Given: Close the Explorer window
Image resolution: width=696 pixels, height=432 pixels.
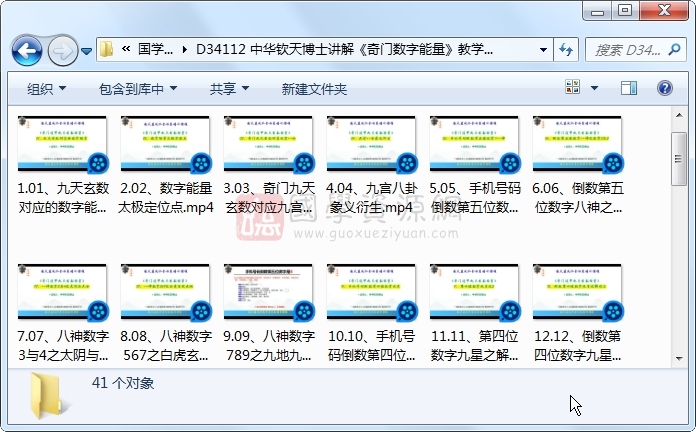Looking at the screenshot, I should point(664,11).
